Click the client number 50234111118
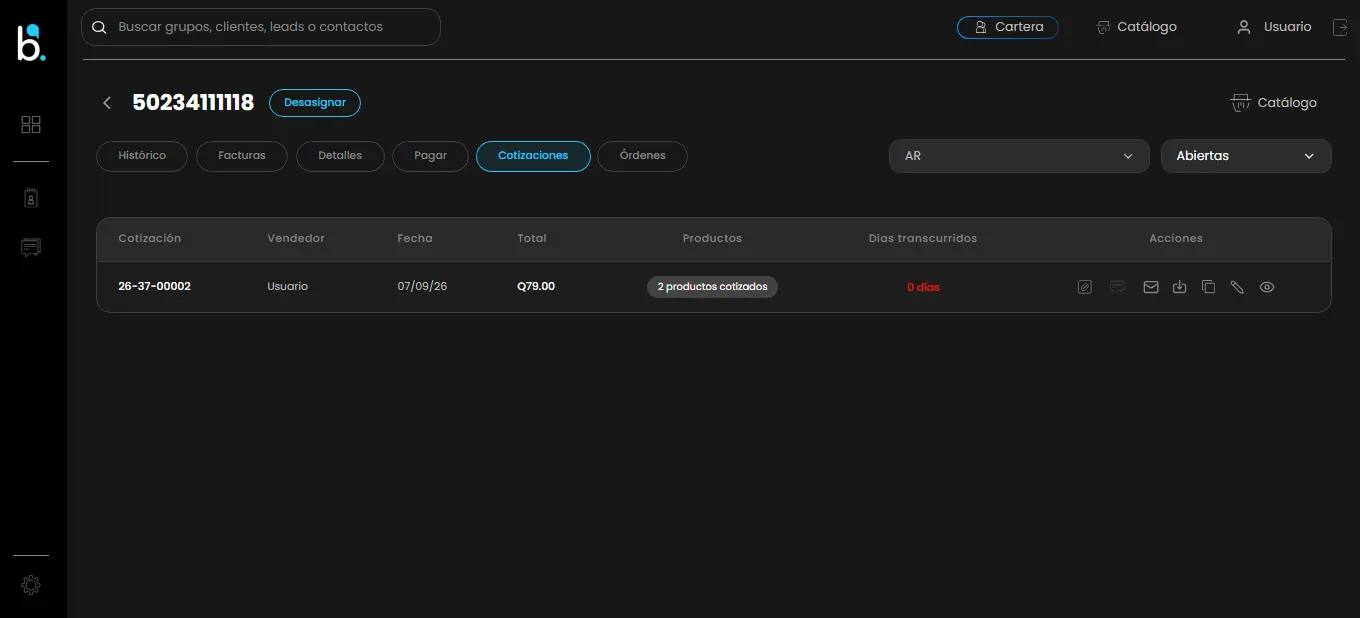1360x618 pixels. [193, 102]
